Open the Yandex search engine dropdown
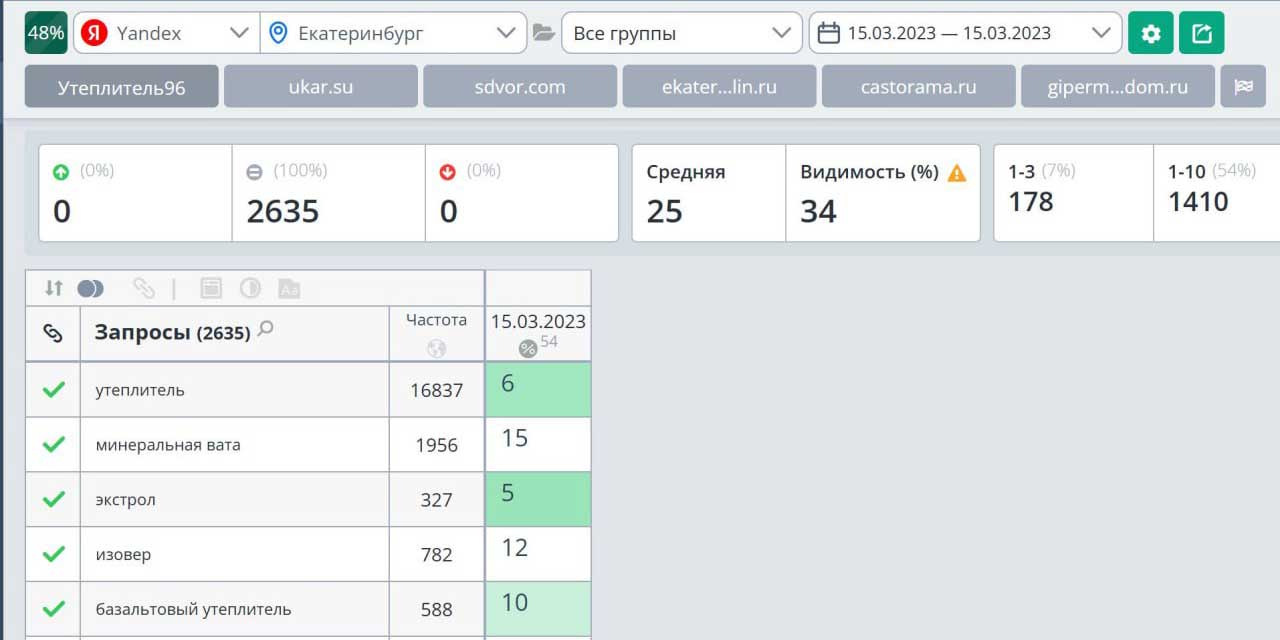 pyautogui.click(x=167, y=33)
